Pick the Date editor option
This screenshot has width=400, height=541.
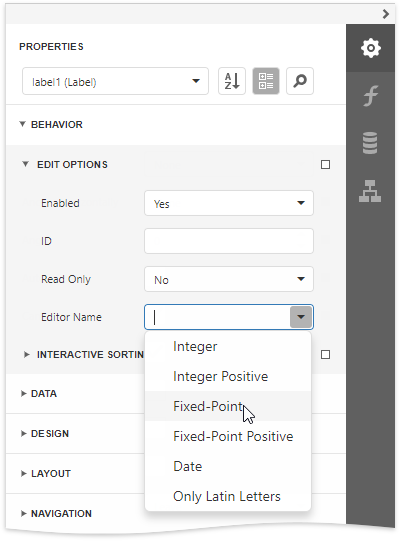click(228, 466)
